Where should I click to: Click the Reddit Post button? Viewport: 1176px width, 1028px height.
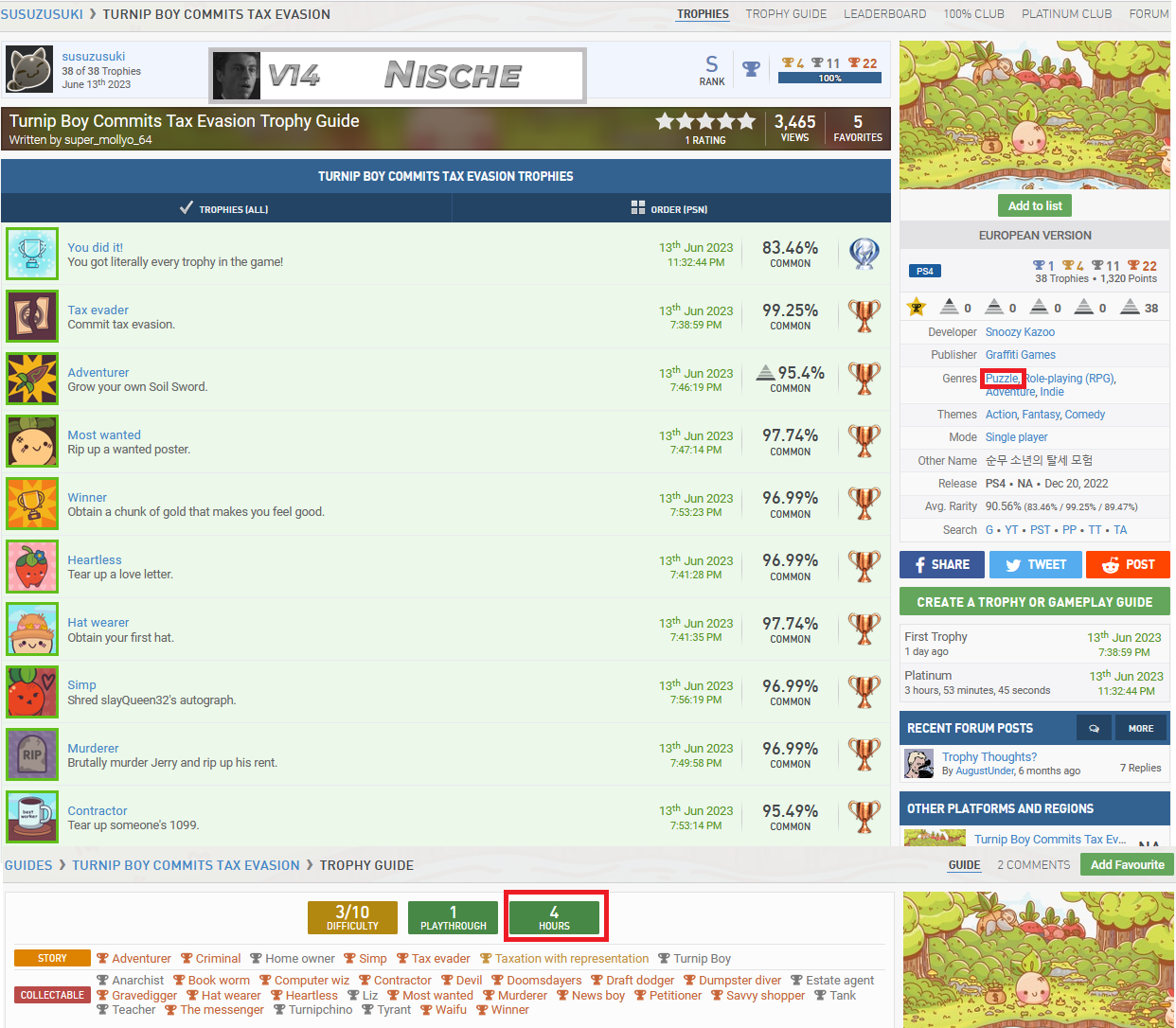click(x=1128, y=564)
